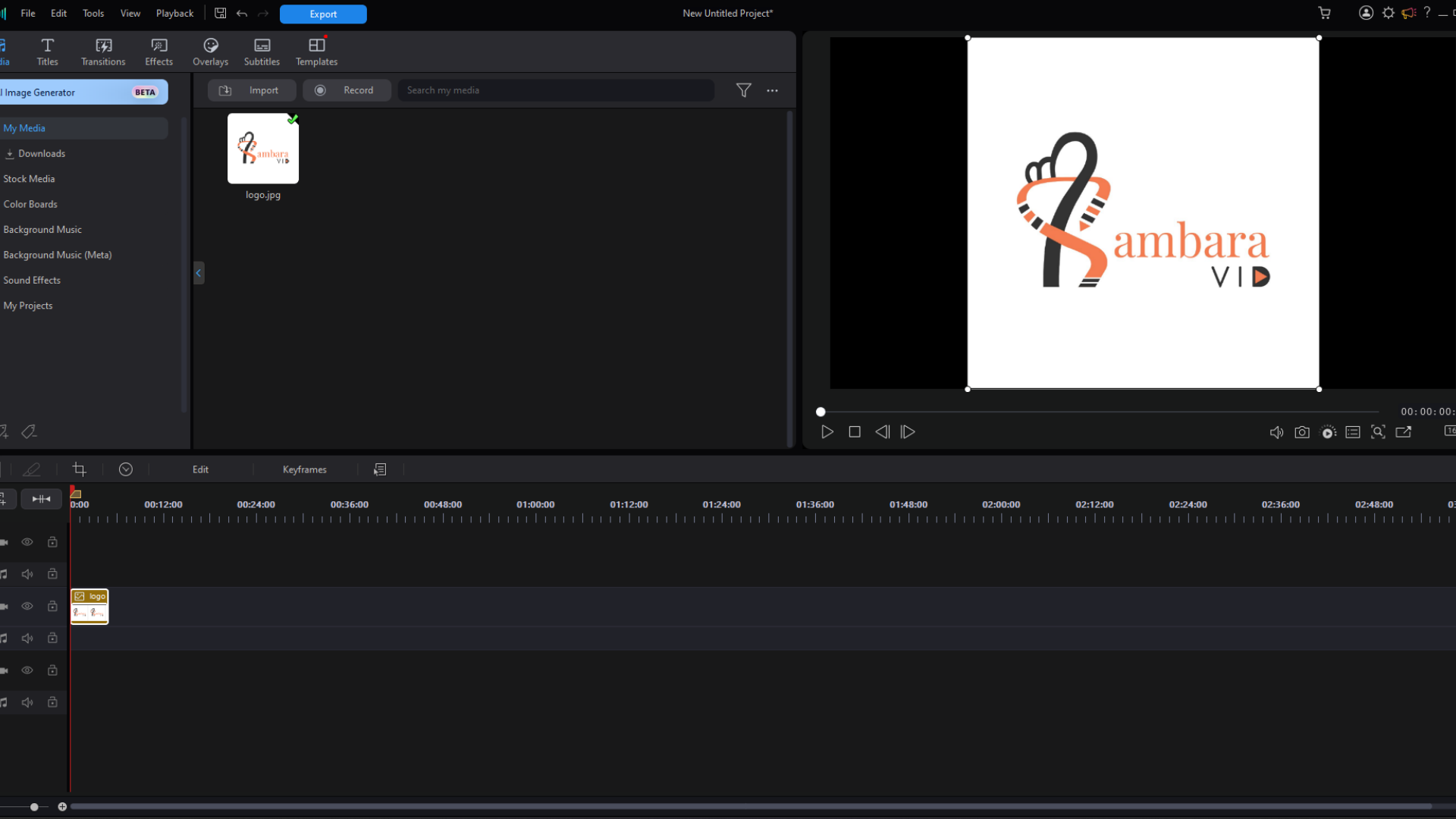This screenshot has height=819, width=1456.
Task: Open media library more options menu
Action: click(x=772, y=90)
